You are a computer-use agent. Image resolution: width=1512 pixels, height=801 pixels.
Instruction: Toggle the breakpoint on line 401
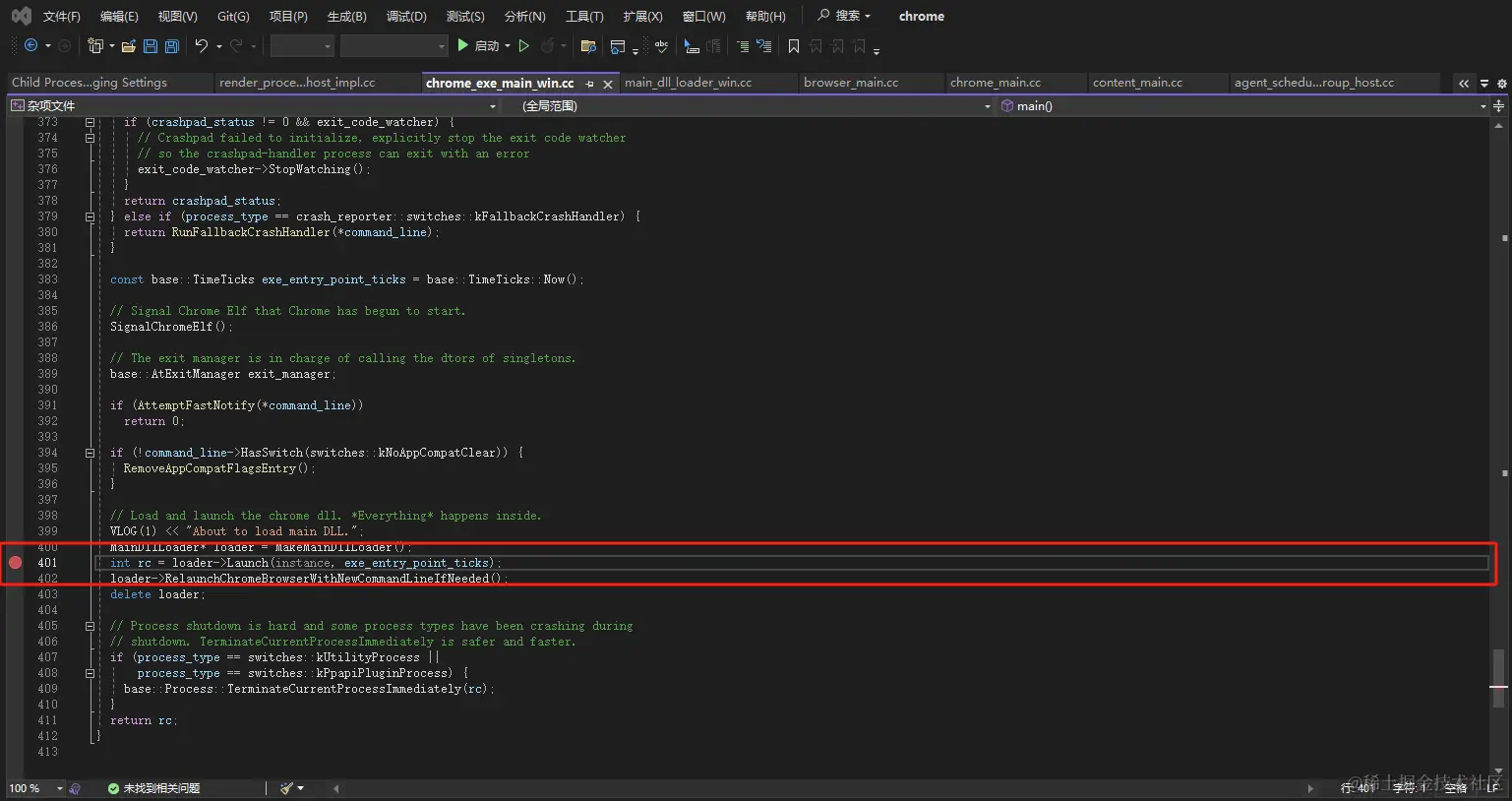tap(15, 563)
